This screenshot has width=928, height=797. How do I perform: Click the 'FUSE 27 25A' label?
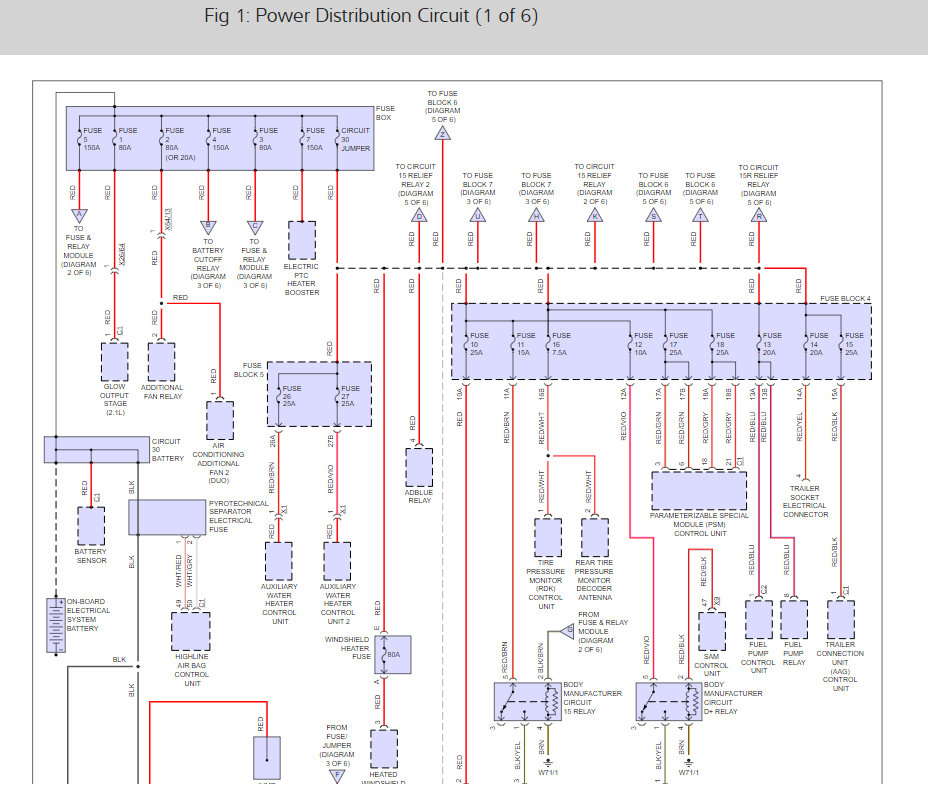[350, 396]
